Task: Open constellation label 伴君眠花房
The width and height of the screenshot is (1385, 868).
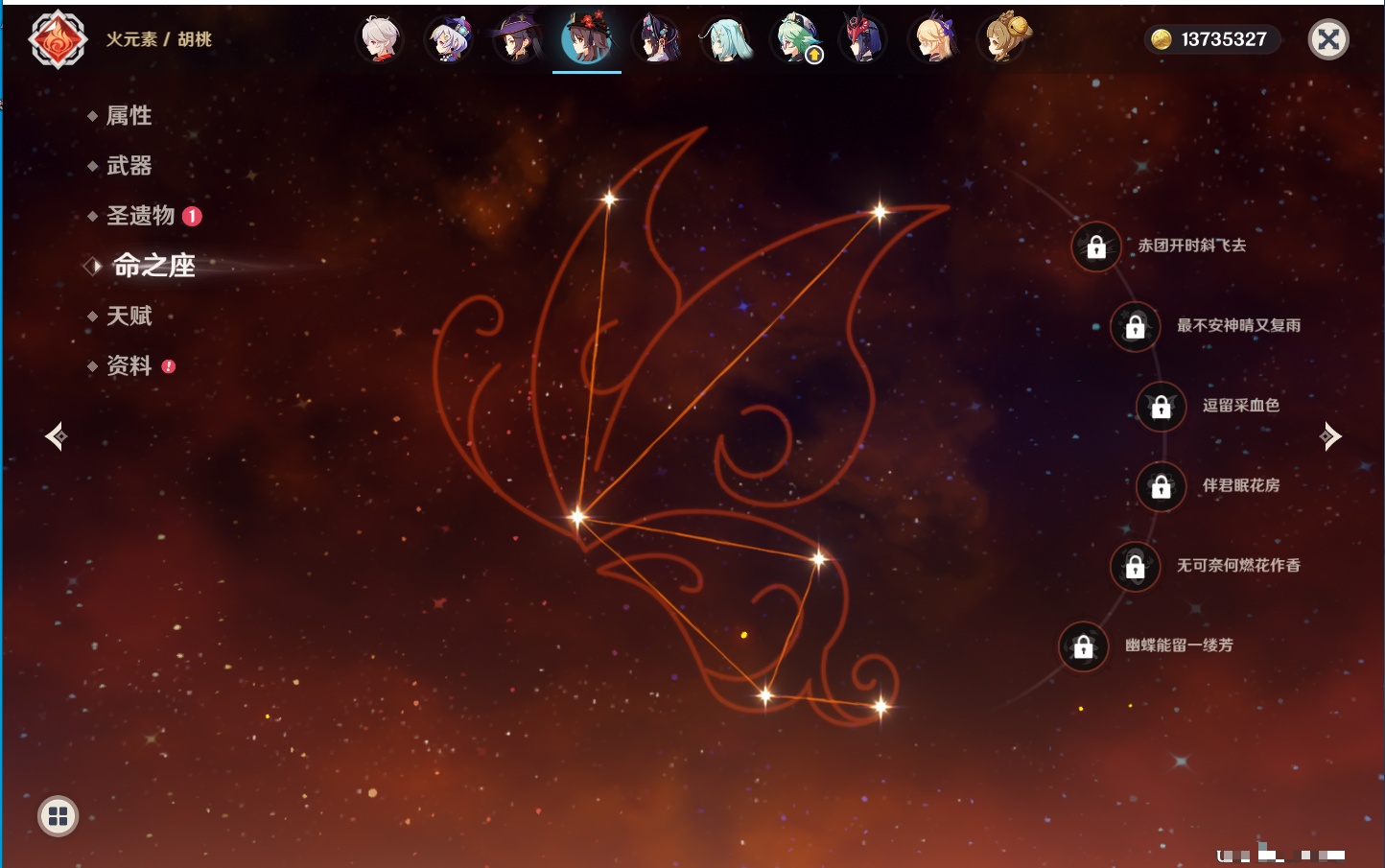Action: click(x=1241, y=485)
